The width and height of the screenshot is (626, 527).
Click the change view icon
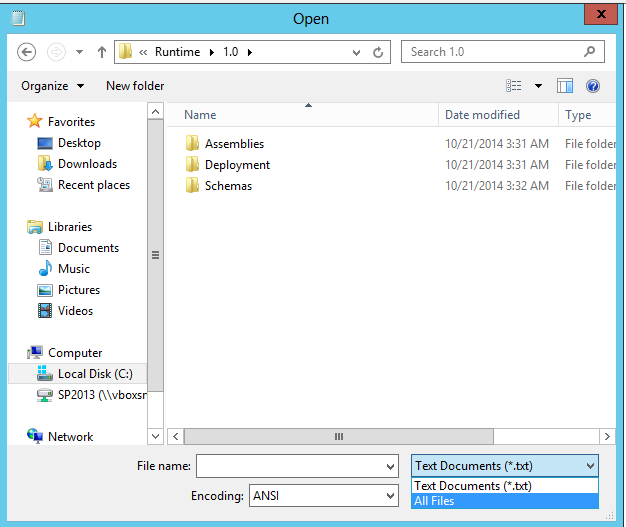coord(513,86)
